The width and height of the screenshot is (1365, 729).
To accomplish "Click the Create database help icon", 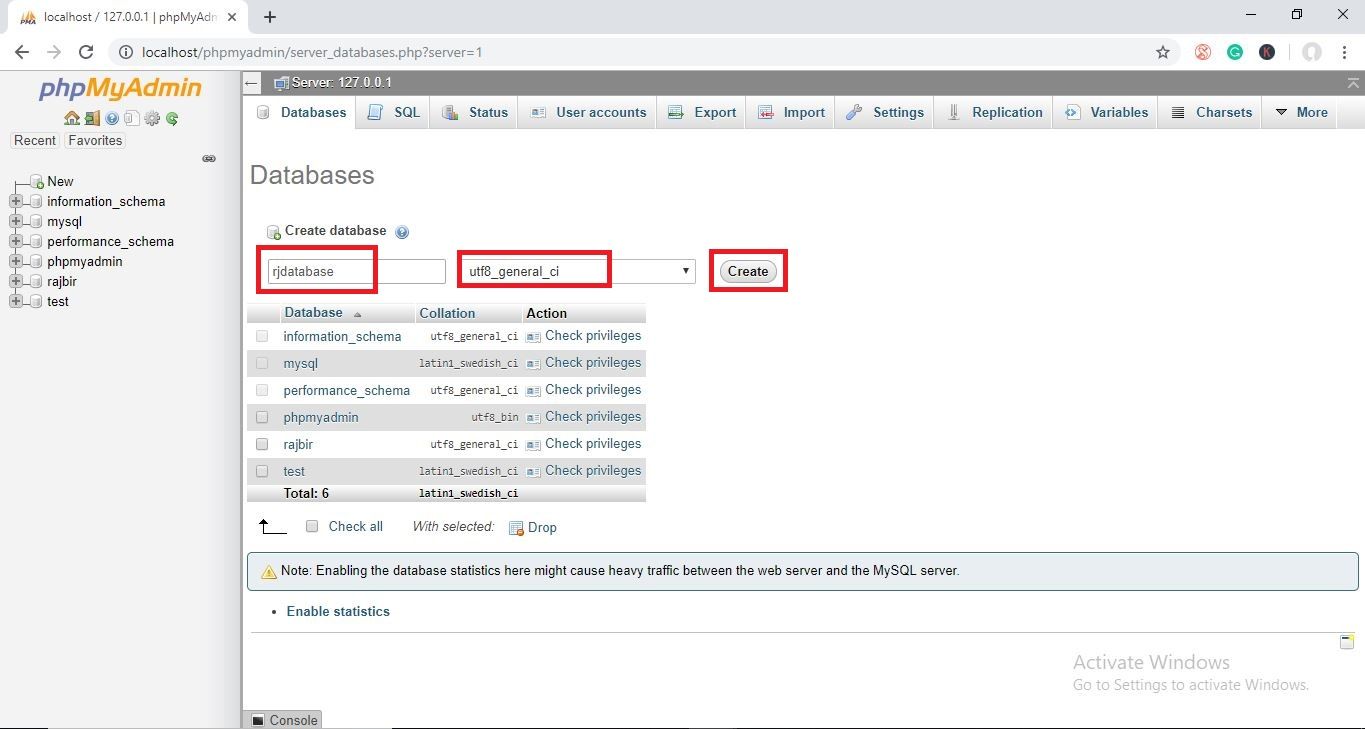I will (x=402, y=232).
